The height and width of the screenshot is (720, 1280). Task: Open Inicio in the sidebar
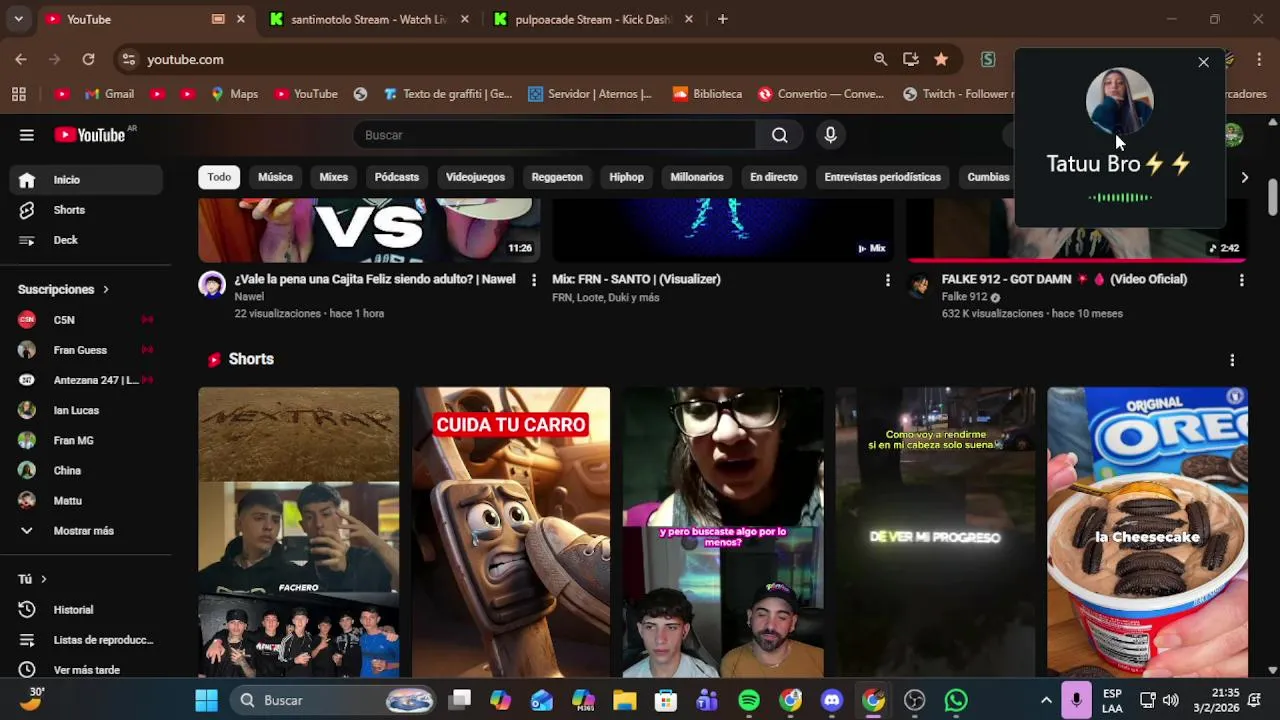86,180
